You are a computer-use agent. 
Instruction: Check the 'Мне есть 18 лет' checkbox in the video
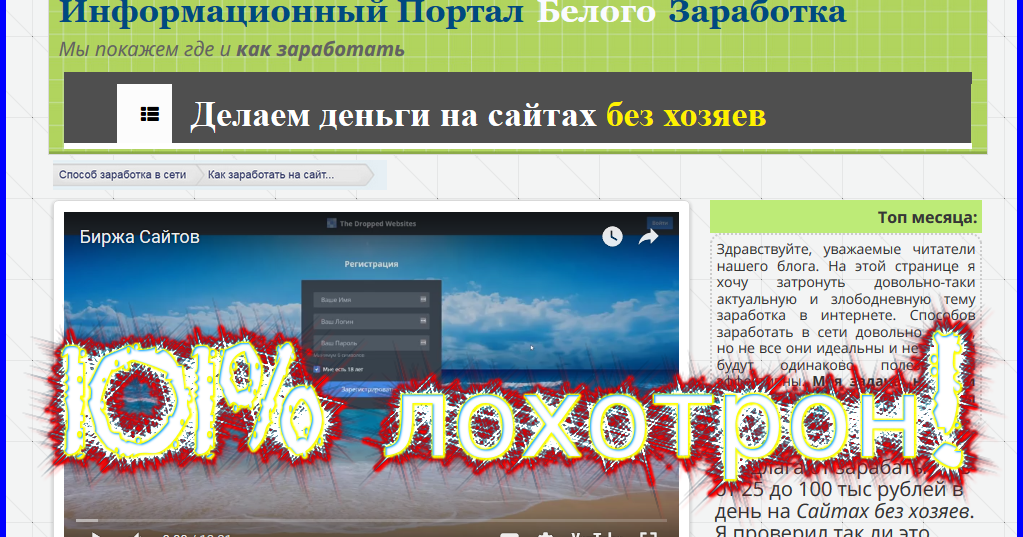click(x=317, y=369)
